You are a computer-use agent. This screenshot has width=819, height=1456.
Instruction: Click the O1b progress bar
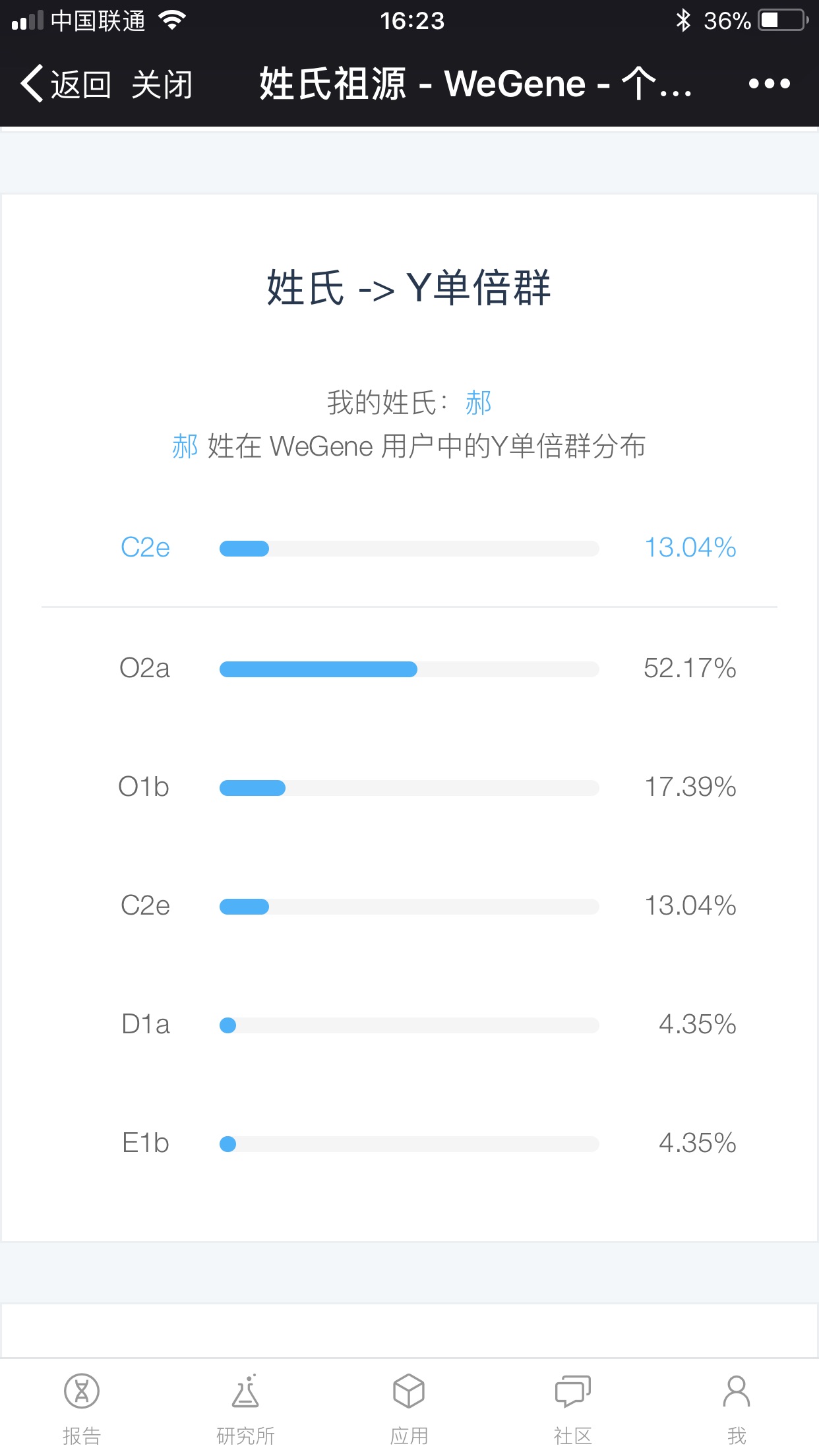409,788
